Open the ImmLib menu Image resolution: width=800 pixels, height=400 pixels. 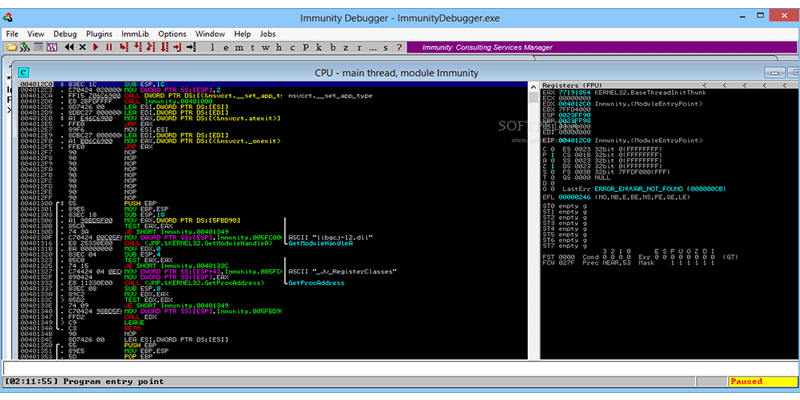point(135,34)
